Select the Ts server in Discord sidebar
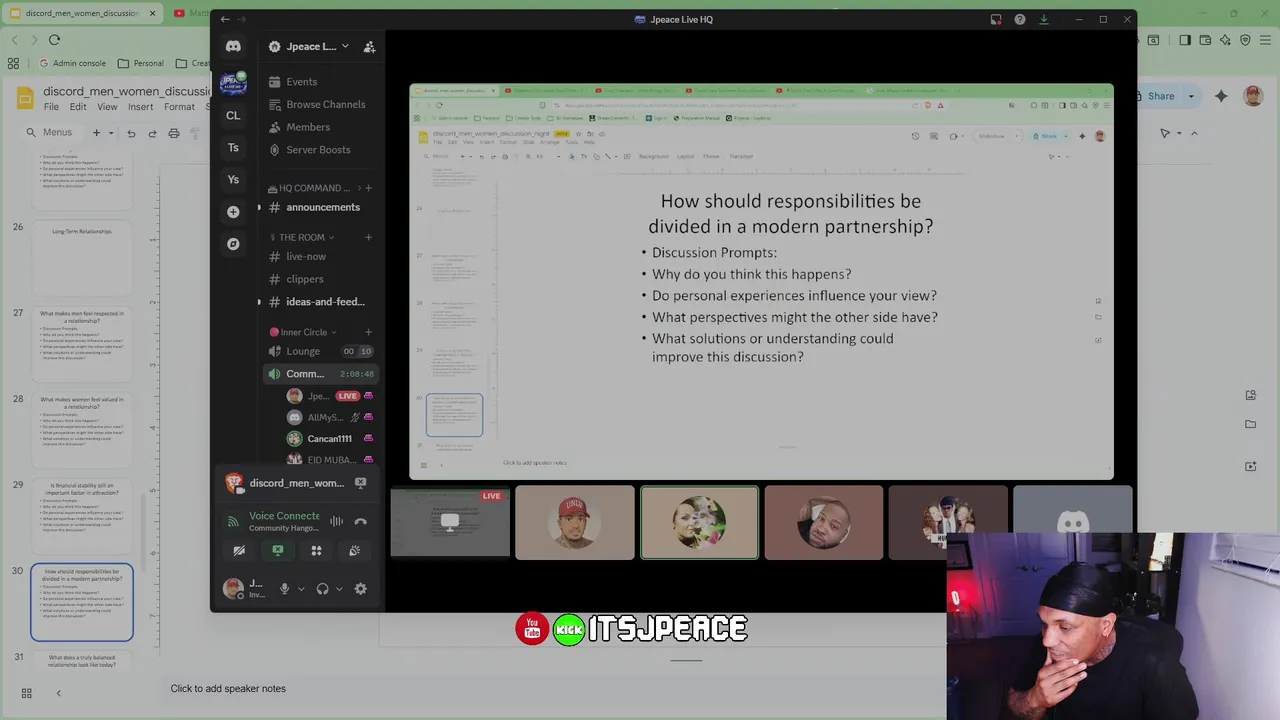The height and width of the screenshot is (720, 1280). click(233, 147)
